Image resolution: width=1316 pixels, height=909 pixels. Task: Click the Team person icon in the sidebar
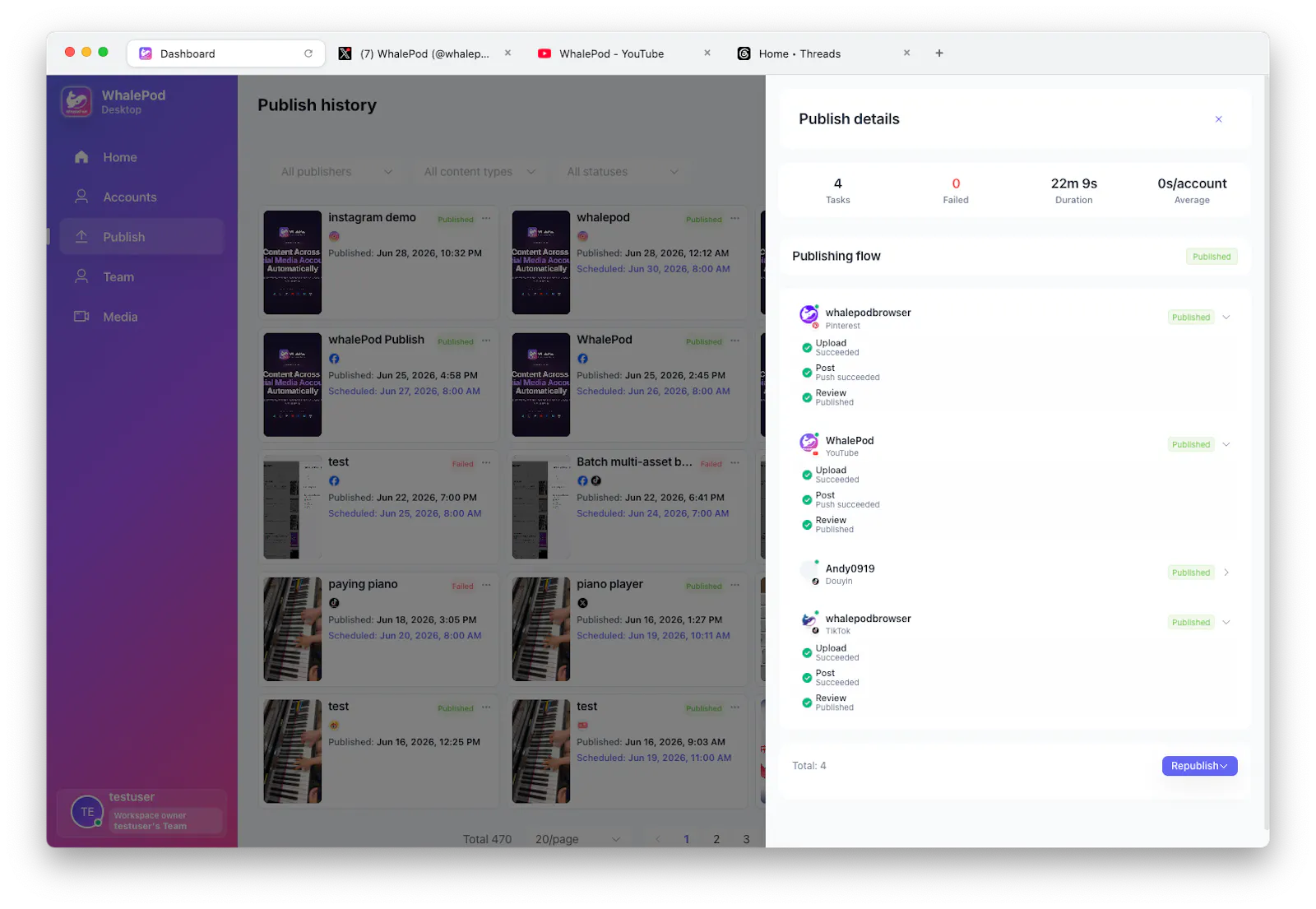coord(81,276)
